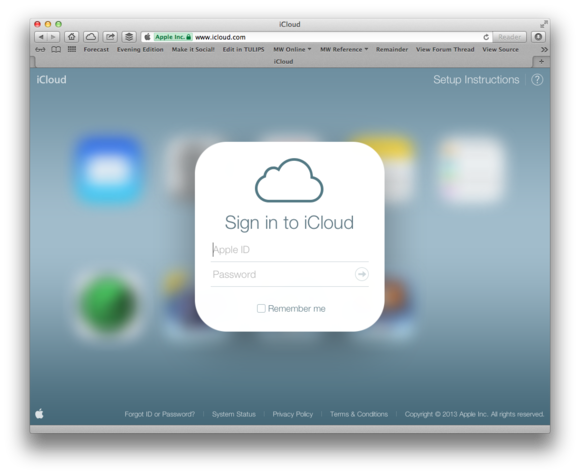
Task: Open the Terms & Conditions footer link
Action: pyautogui.click(x=359, y=414)
